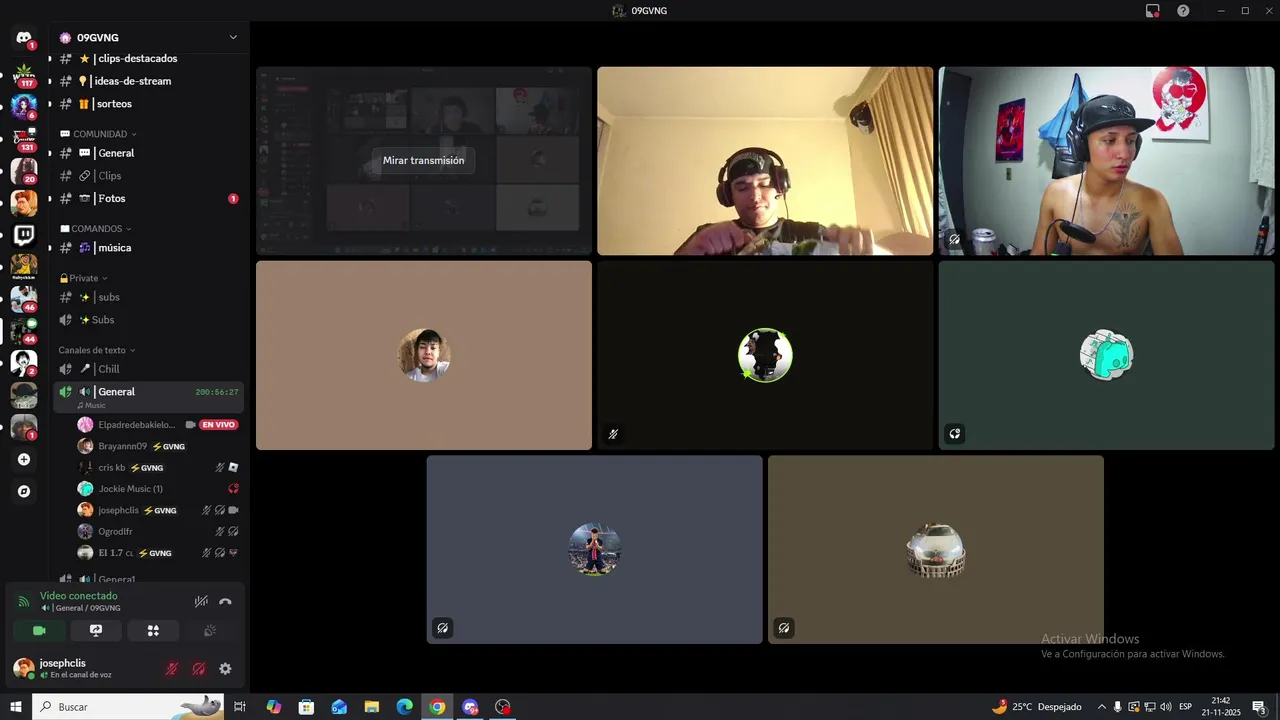The width and height of the screenshot is (1280, 720).
Task: Toggle microphone mute for josephclis
Action: coord(172,669)
